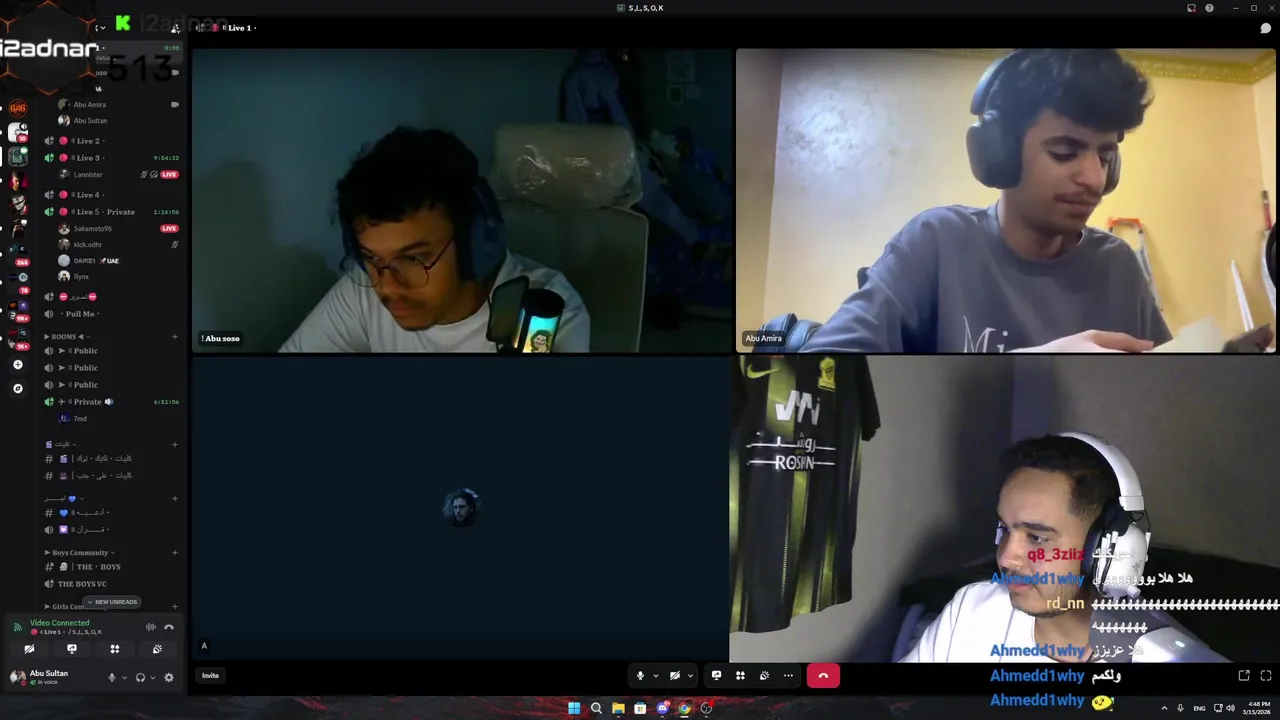Click the Invite button
This screenshot has height=720, width=1280.
[x=210, y=676]
